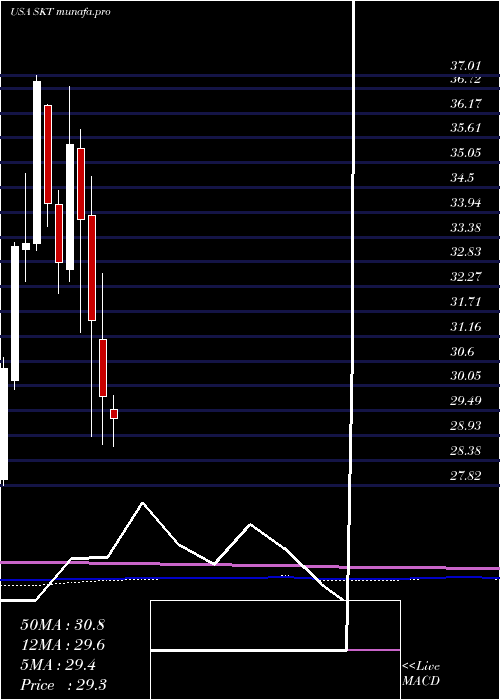Select the 30.05 price axis label

click(x=465, y=376)
